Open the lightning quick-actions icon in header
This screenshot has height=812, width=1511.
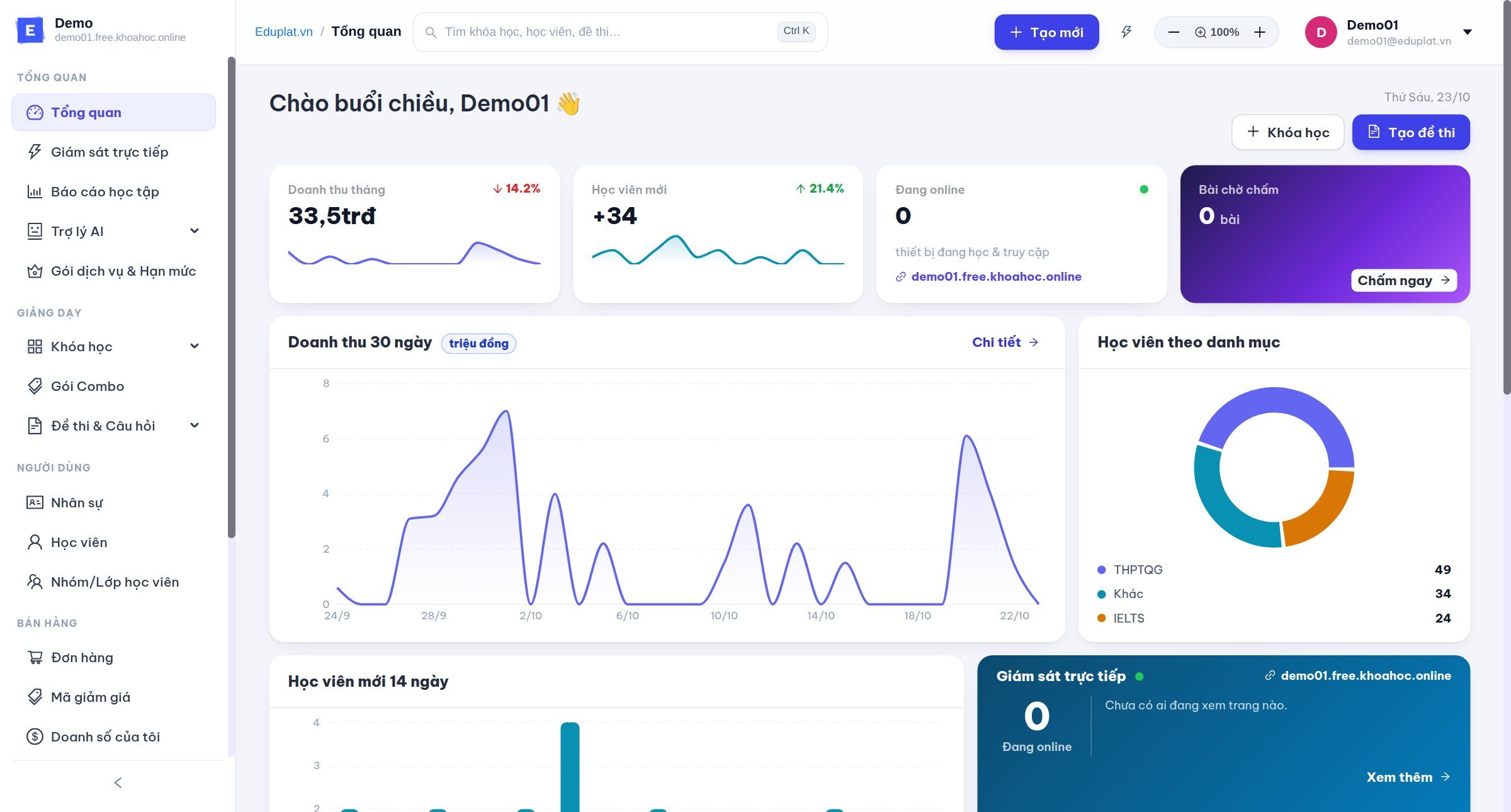tap(1126, 32)
